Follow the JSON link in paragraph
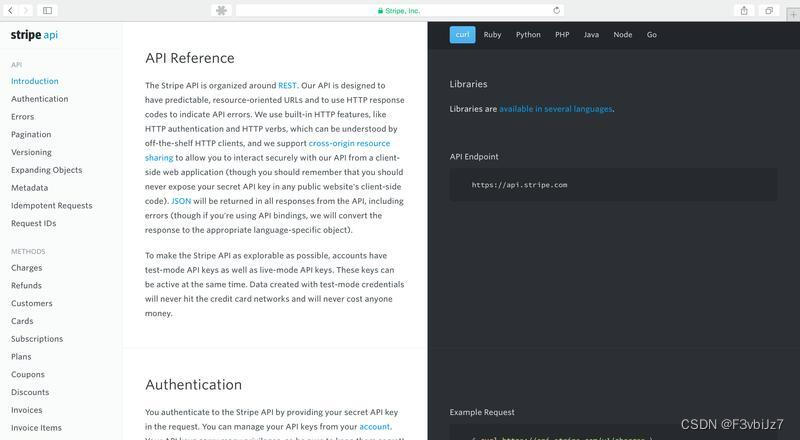Image resolution: width=800 pixels, height=440 pixels. pos(181,201)
